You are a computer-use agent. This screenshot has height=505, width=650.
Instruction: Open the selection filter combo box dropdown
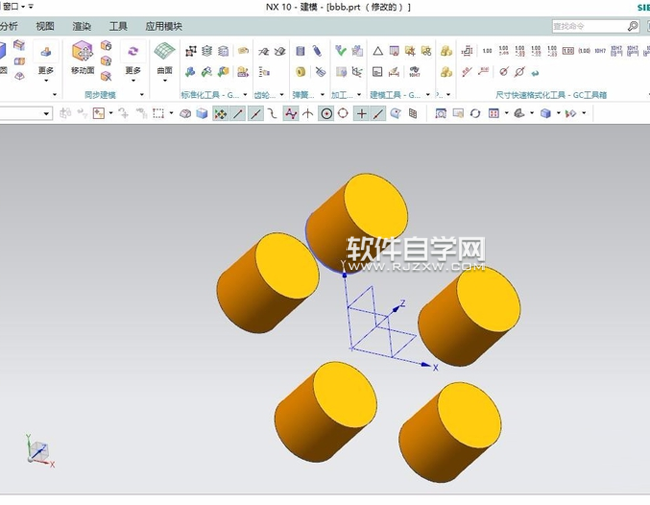(x=46, y=113)
